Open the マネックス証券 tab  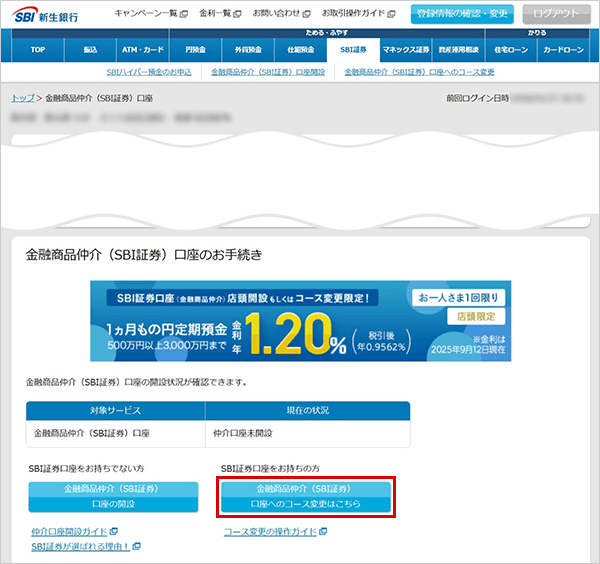(x=406, y=50)
